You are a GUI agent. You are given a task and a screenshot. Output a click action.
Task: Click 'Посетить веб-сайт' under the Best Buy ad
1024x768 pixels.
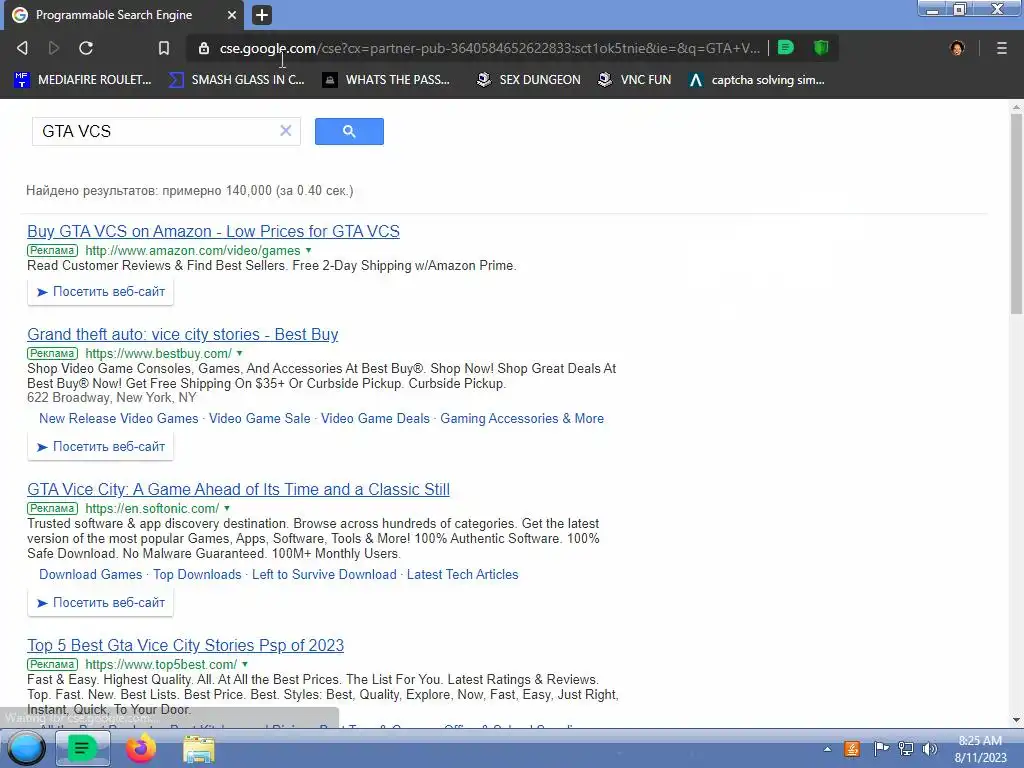pyautogui.click(x=101, y=447)
